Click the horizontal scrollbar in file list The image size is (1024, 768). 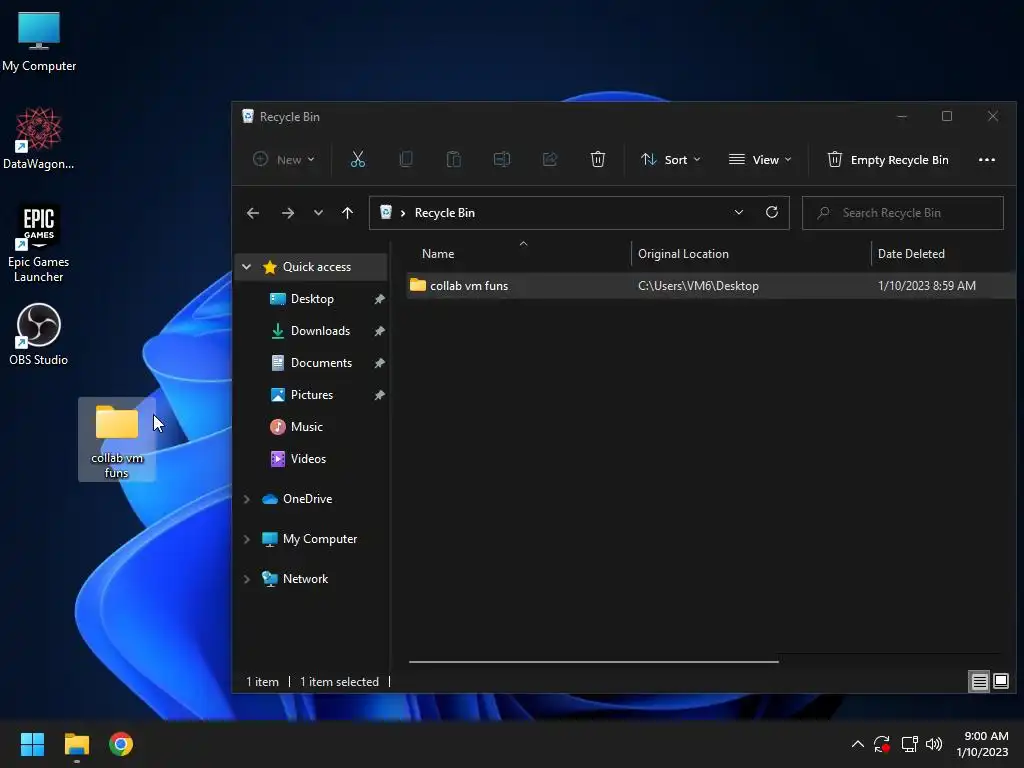click(x=594, y=662)
